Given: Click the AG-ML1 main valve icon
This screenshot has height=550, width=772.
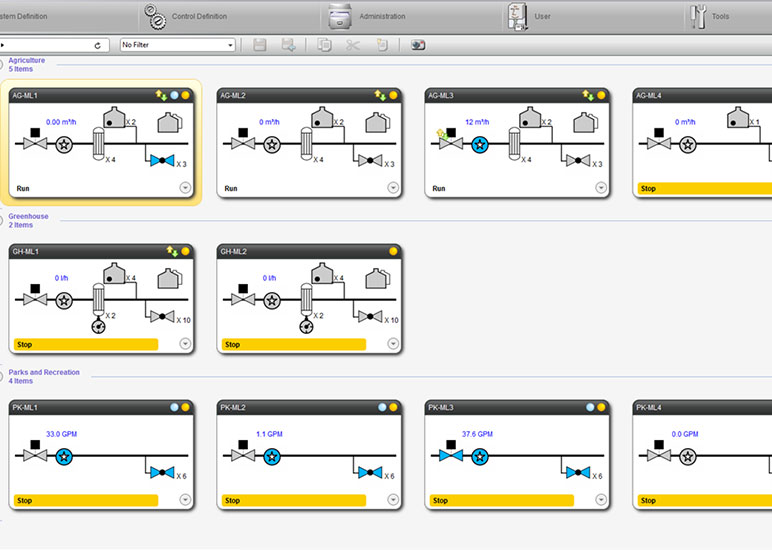Looking at the screenshot, I should coord(35,144).
